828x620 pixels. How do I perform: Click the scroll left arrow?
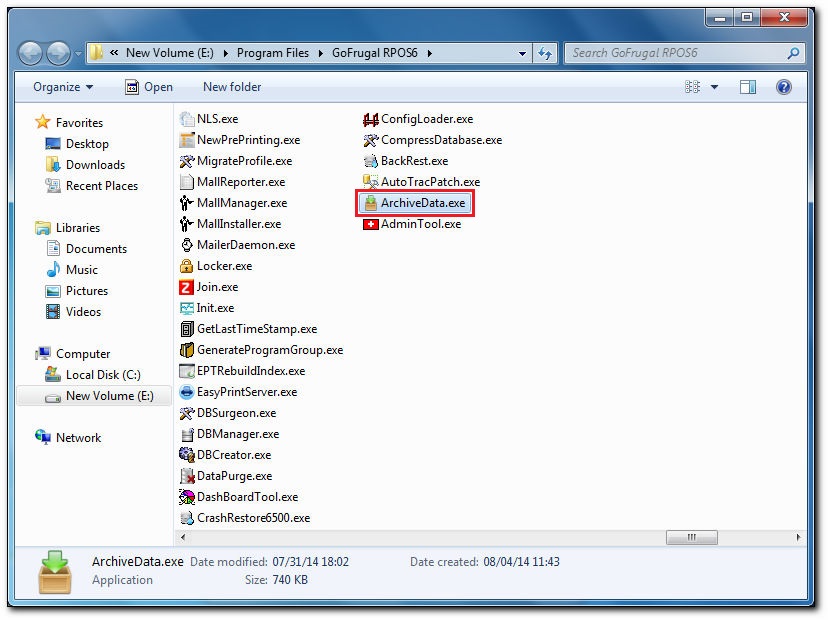tap(183, 538)
